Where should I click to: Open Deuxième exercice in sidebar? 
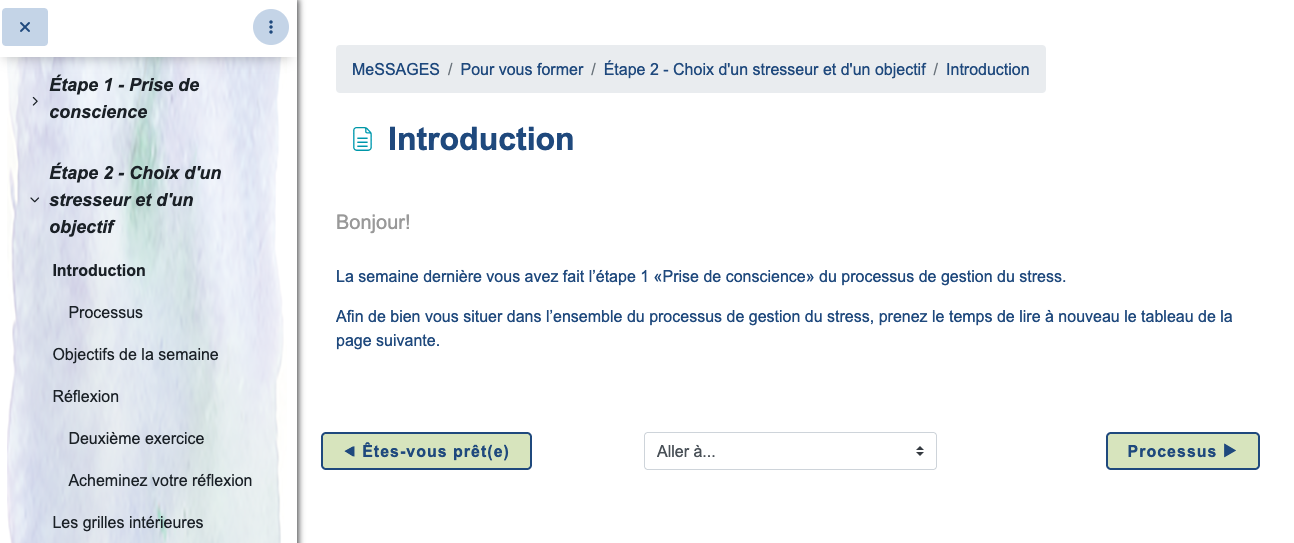[136, 438]
